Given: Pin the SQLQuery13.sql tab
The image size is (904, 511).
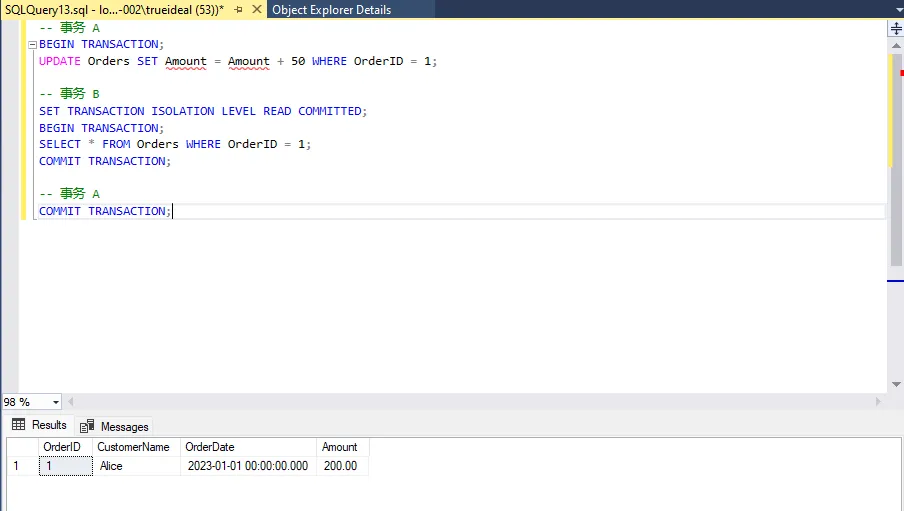Looking at the screenshot, I should pos(238,10).
